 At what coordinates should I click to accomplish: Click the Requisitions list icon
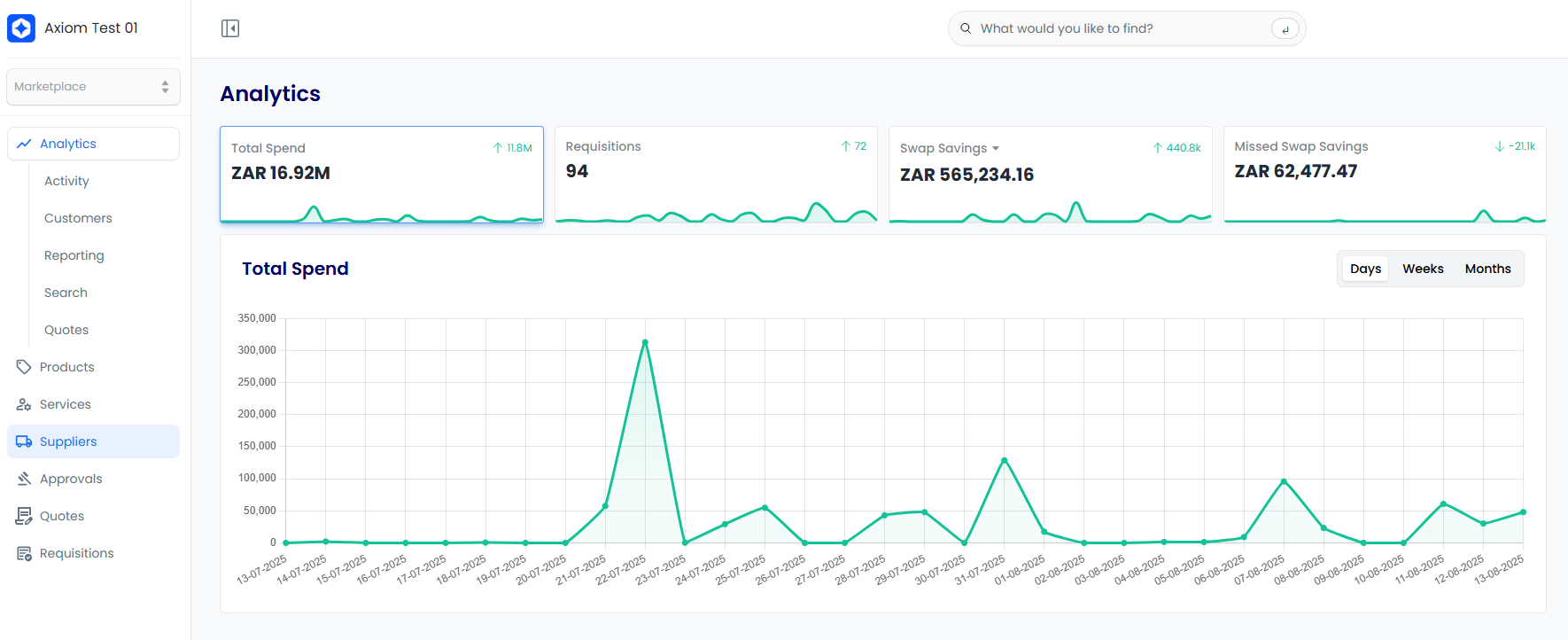pyautogui.click(x=24, y=553)
